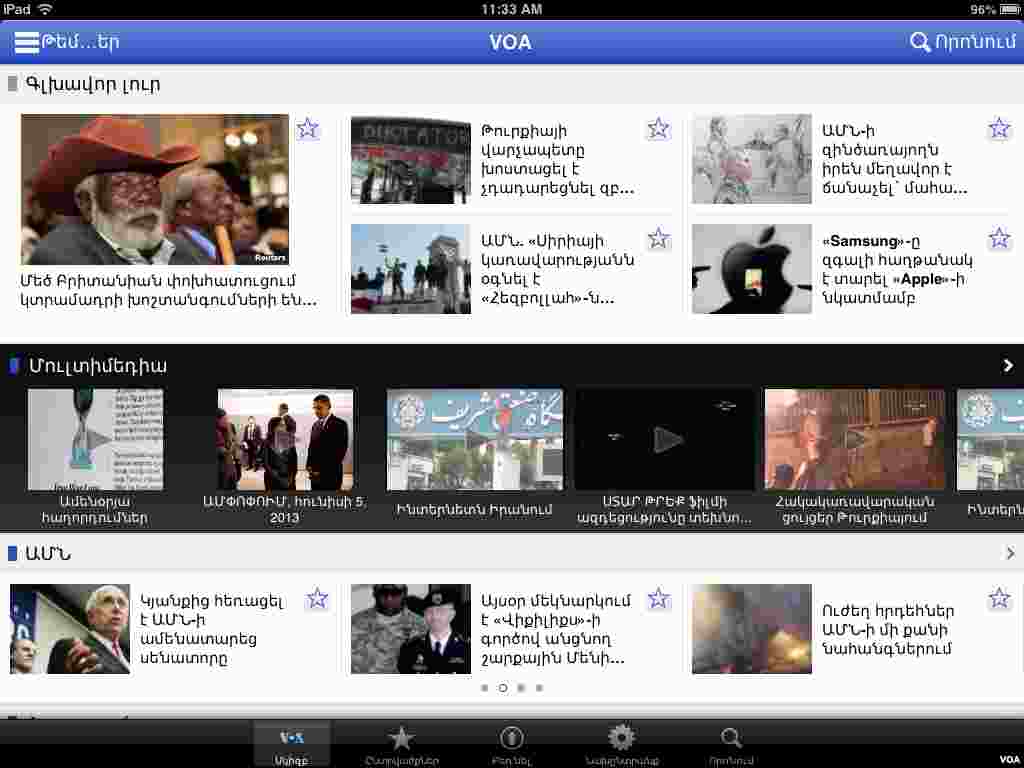This screenshot has width=1024, height=768.
Task: Play the daily broadcasts video
Action: (95, 439)
